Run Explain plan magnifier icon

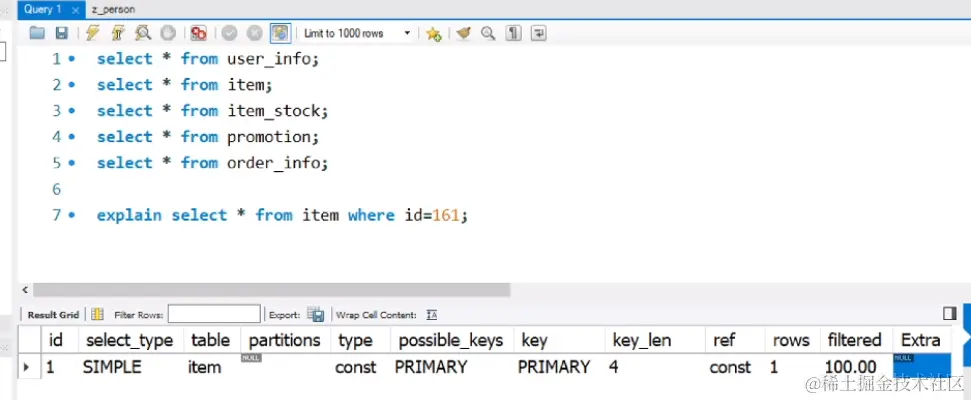tap(143, 33)
